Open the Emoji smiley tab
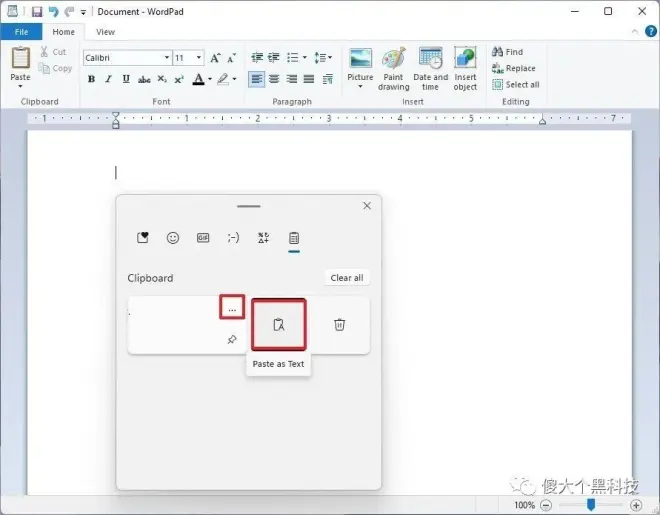Screen dimensions: 660x515 (x=173, y=238)
